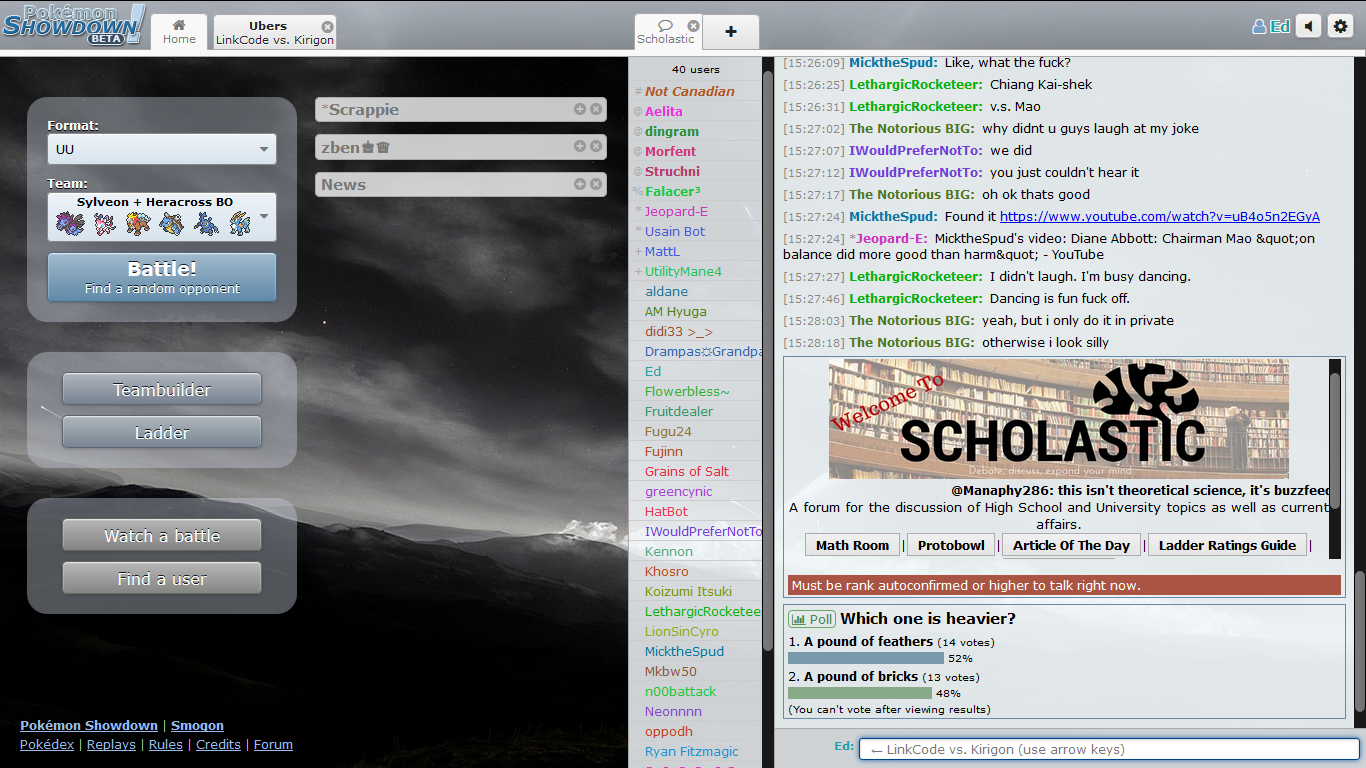Open the Smogon footer link
Image resolution: width=1366 pixels, height=768 pixels.
(x=197, y=725)
